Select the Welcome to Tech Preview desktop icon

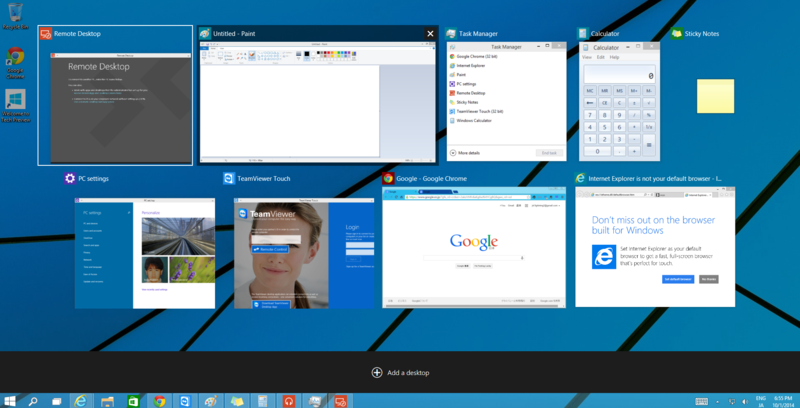pos(15,106)
